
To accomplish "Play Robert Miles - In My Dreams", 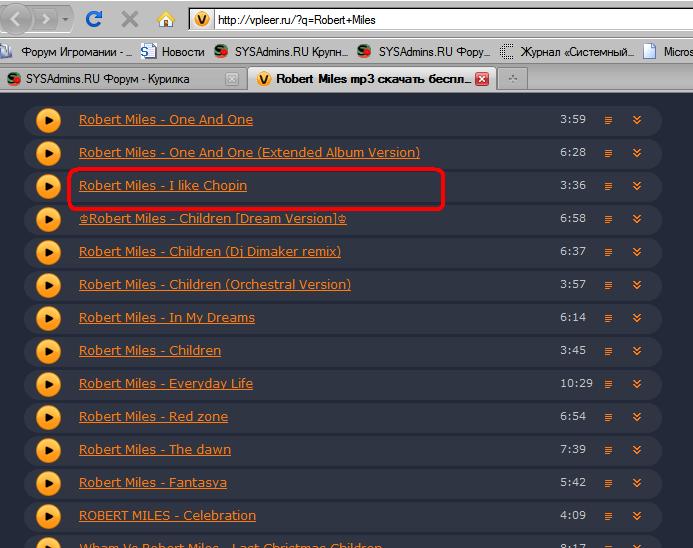I will click(48, 318).
